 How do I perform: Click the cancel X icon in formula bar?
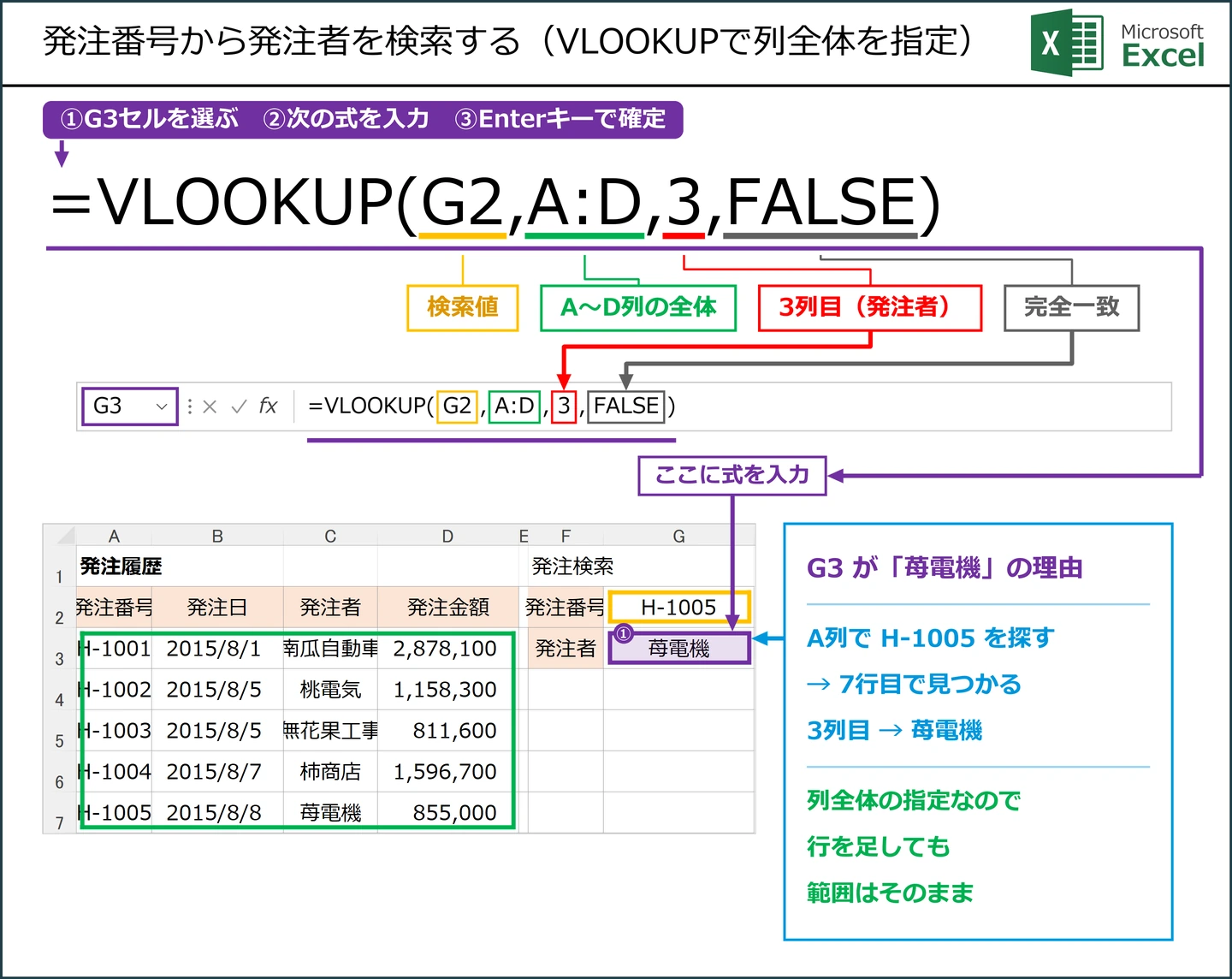(x=210, y=406)
